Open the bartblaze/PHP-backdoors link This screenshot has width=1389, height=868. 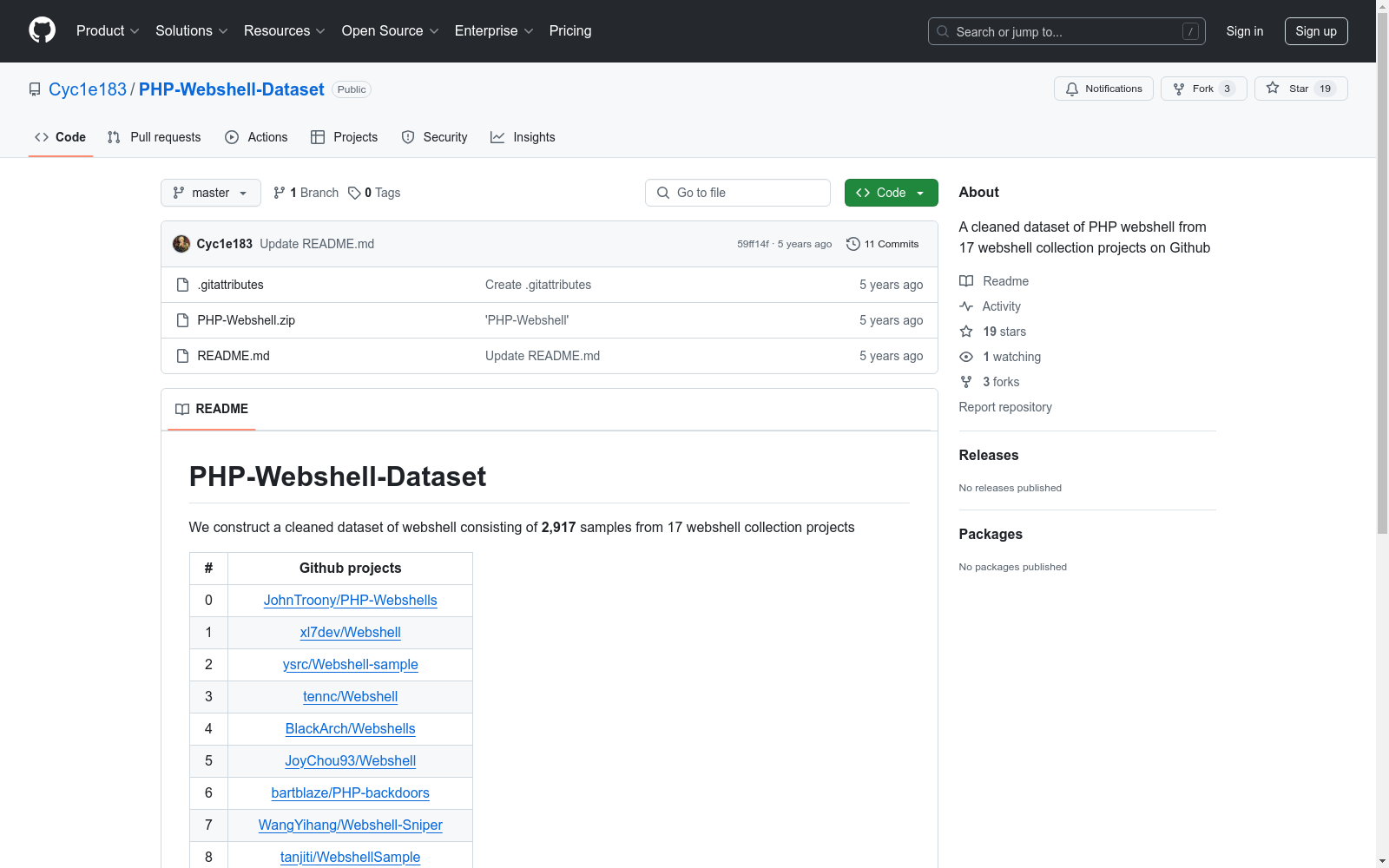351,792
